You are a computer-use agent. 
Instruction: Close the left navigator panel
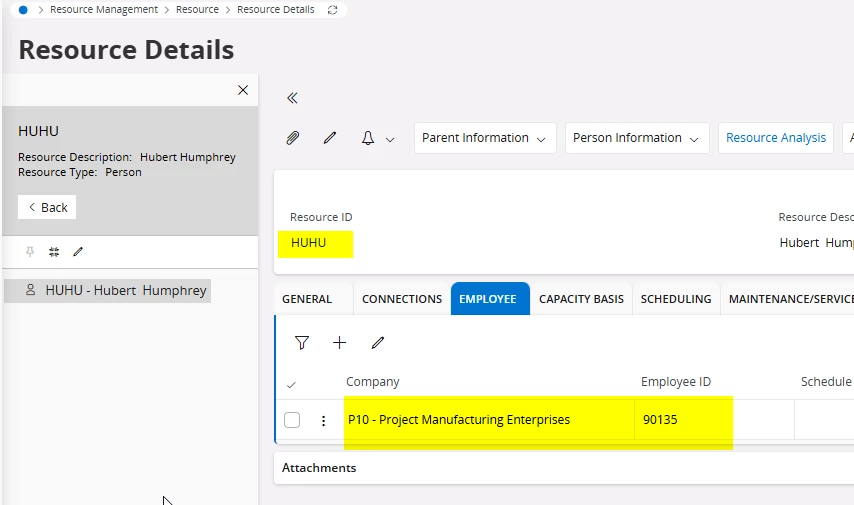click(x=243, y=90)
